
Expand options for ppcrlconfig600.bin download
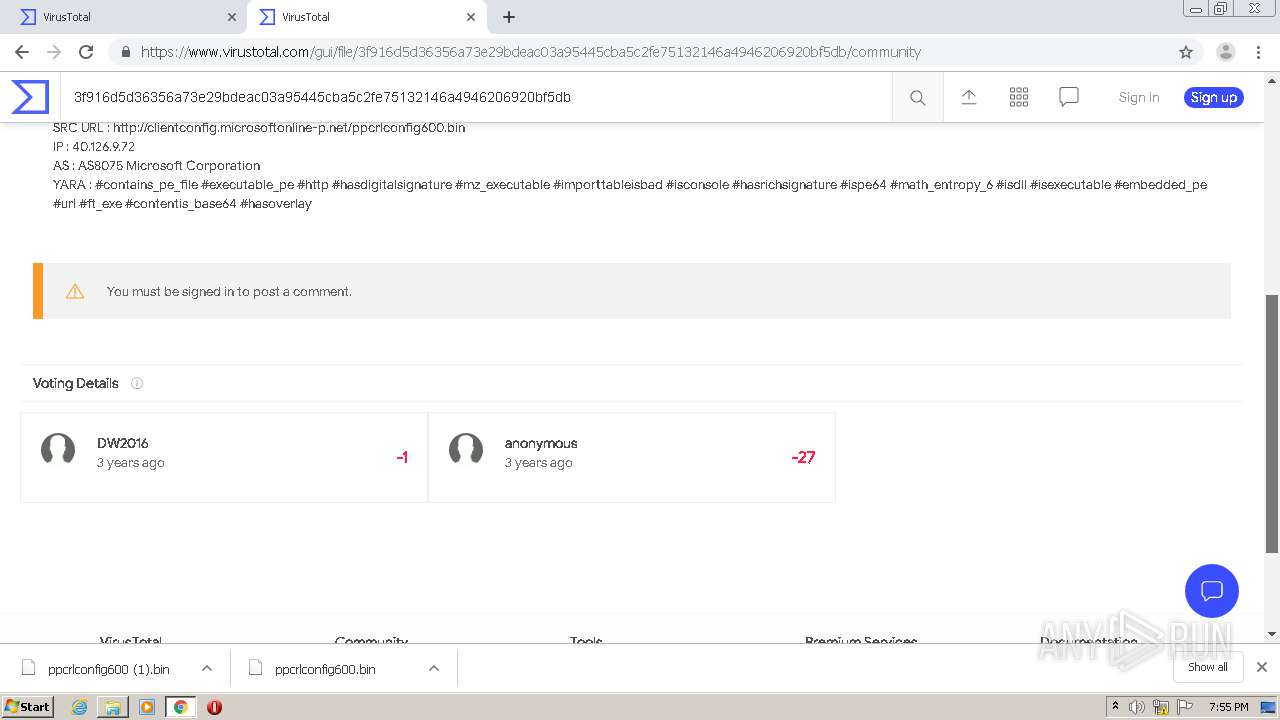pos(434,668)
